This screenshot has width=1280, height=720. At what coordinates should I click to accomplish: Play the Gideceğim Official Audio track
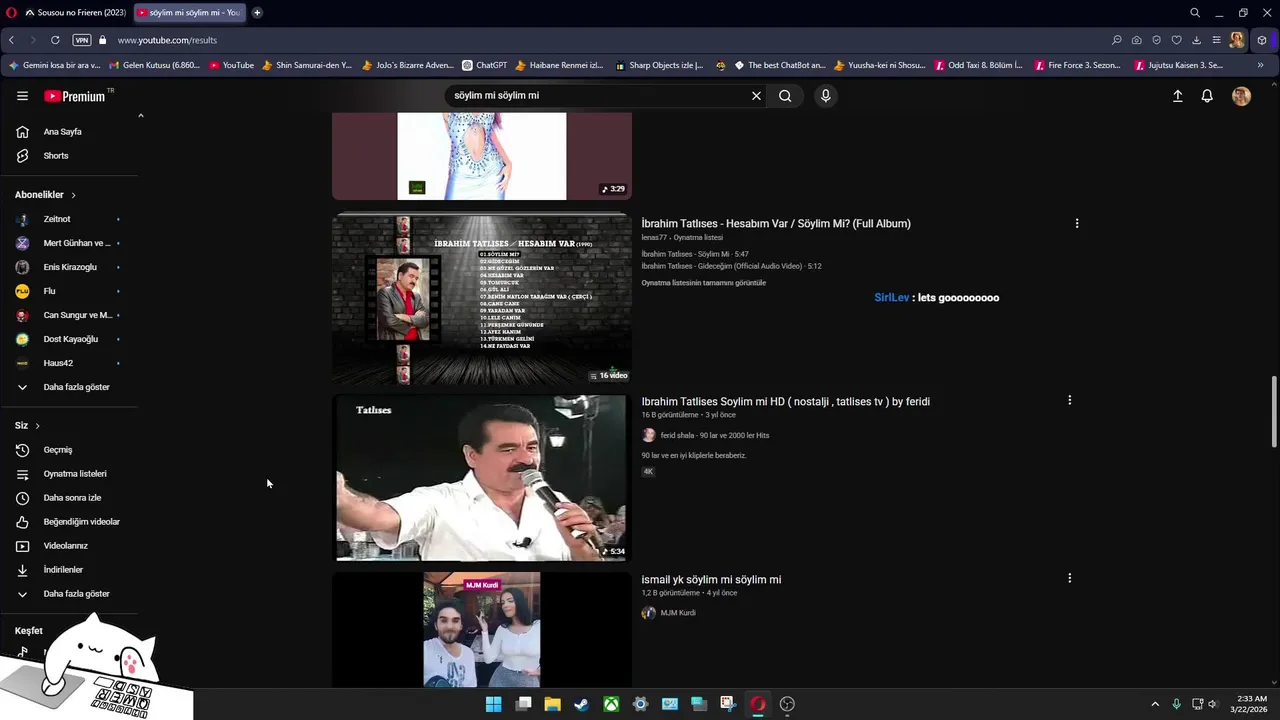pyautogui.click(x=731, y=266)
